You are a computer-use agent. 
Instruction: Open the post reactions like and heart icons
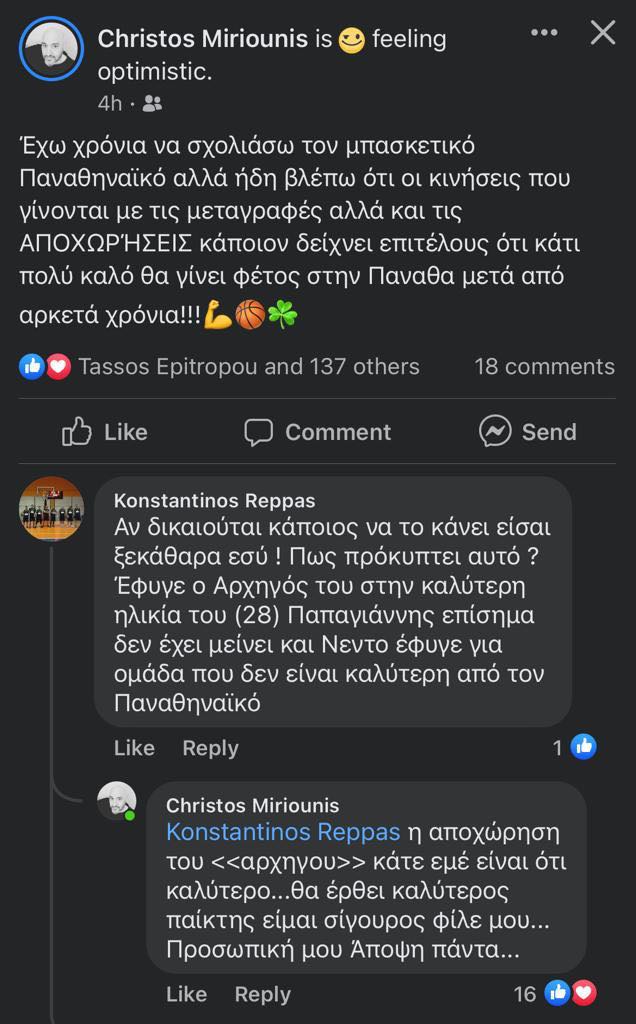coord(45,367)
